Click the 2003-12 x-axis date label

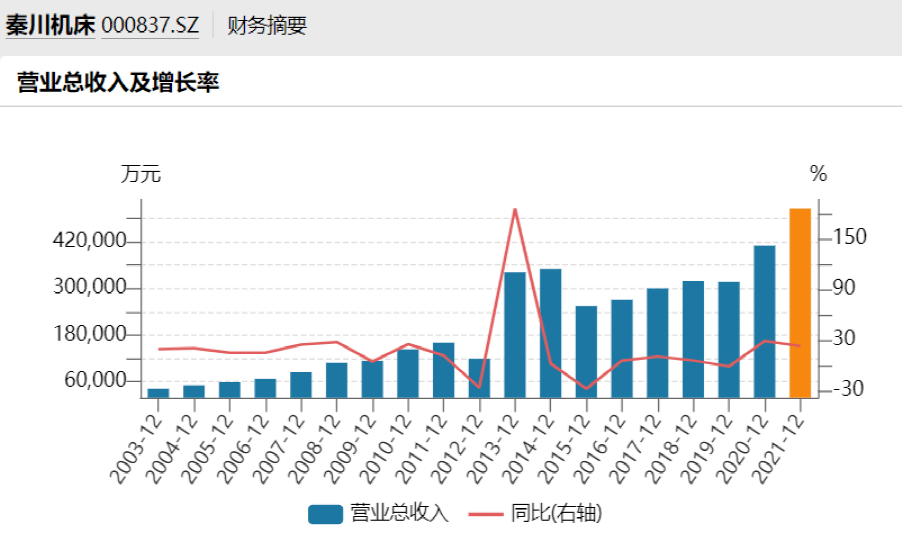pyautogui.click(x=136, y=449)
